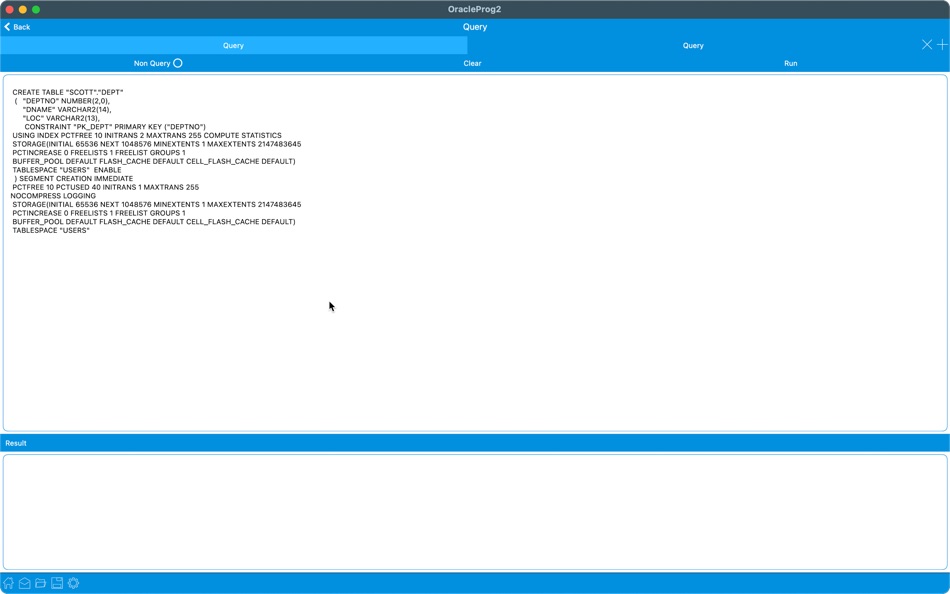The image size is (950, 594).
Task: Minimize the window with the yellow traffic light
Action: tap(21, 7)
